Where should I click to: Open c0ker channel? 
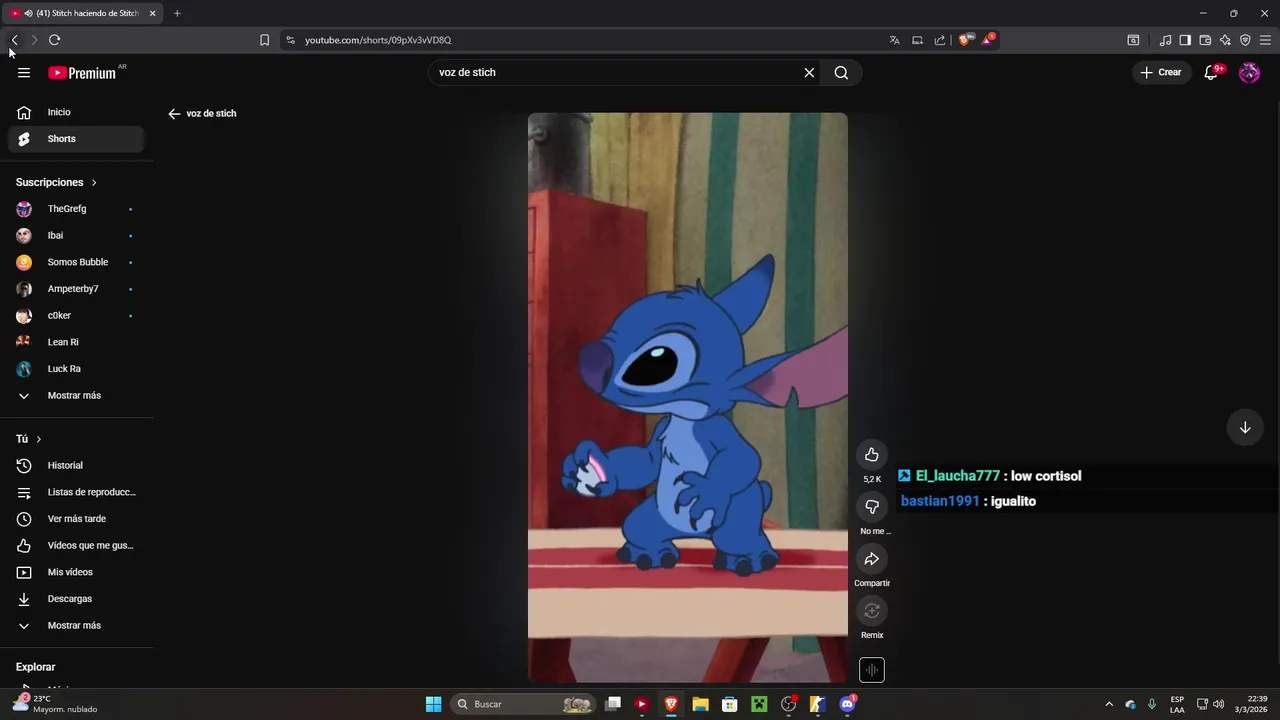(76, 316)
